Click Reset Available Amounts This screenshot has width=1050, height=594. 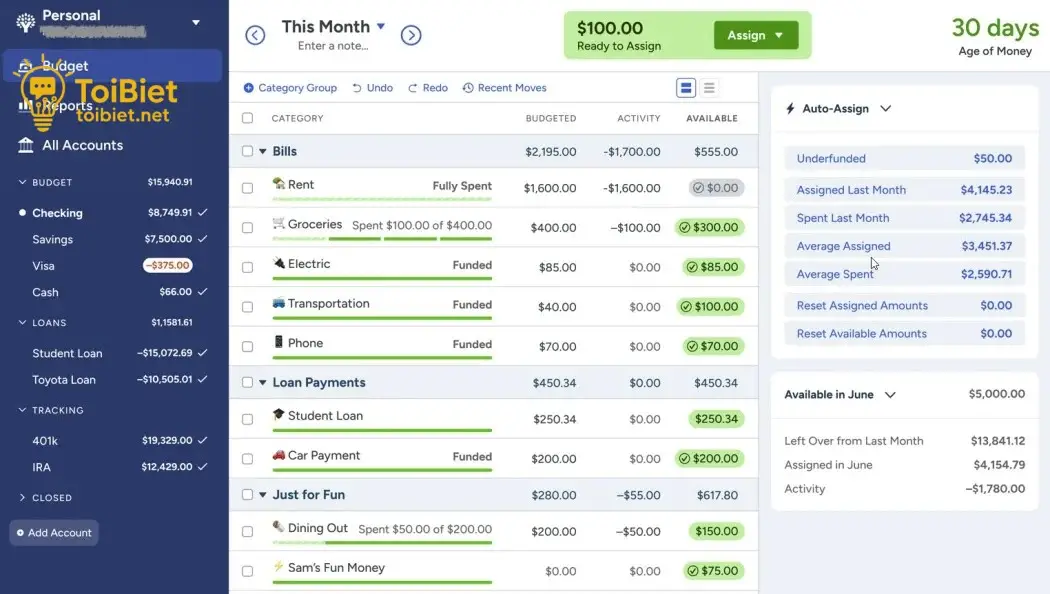click(904, 333)
